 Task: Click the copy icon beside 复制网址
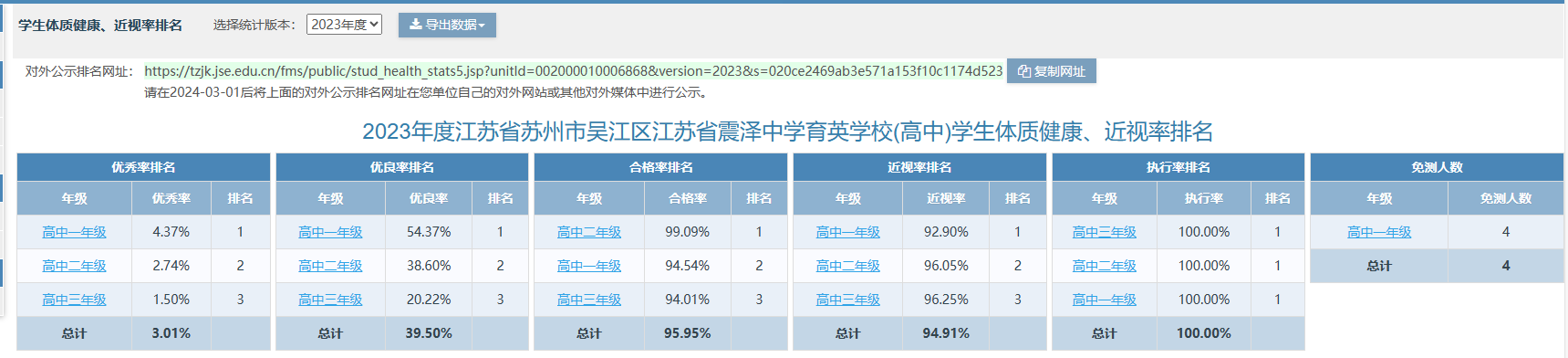pos(1024,71)
